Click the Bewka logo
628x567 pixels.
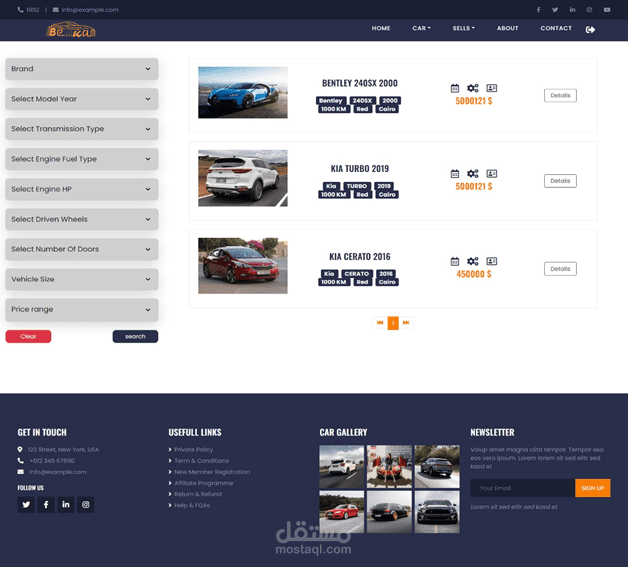click(71, 30)
